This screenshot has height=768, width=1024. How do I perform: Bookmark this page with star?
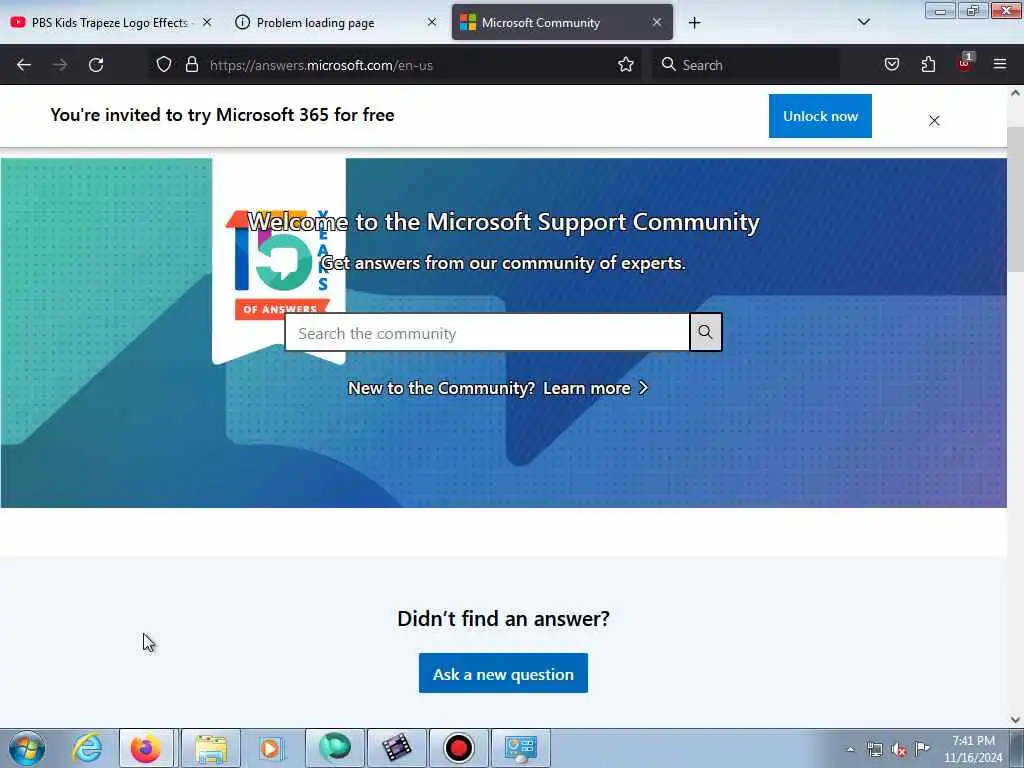(x=626, y=65)
